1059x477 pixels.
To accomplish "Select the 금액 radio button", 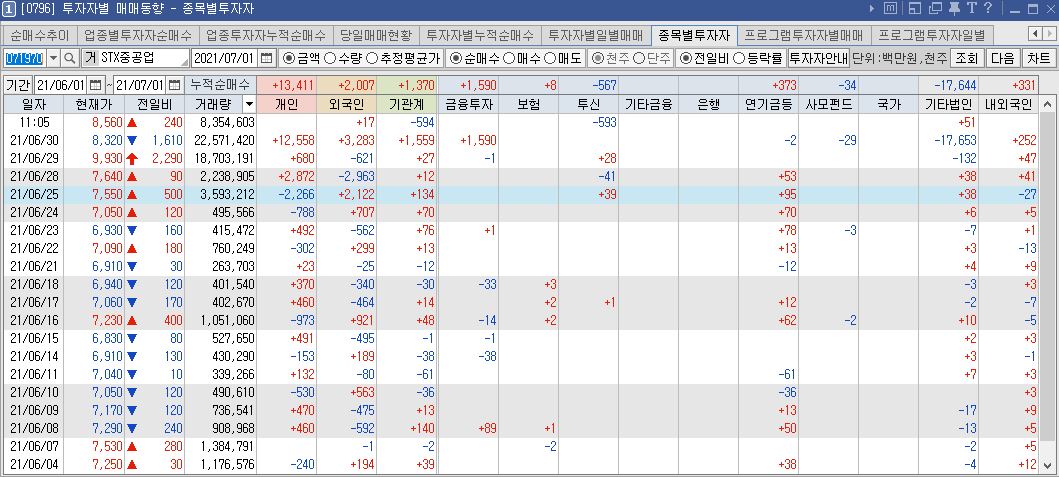I will (x=288, y=58).
